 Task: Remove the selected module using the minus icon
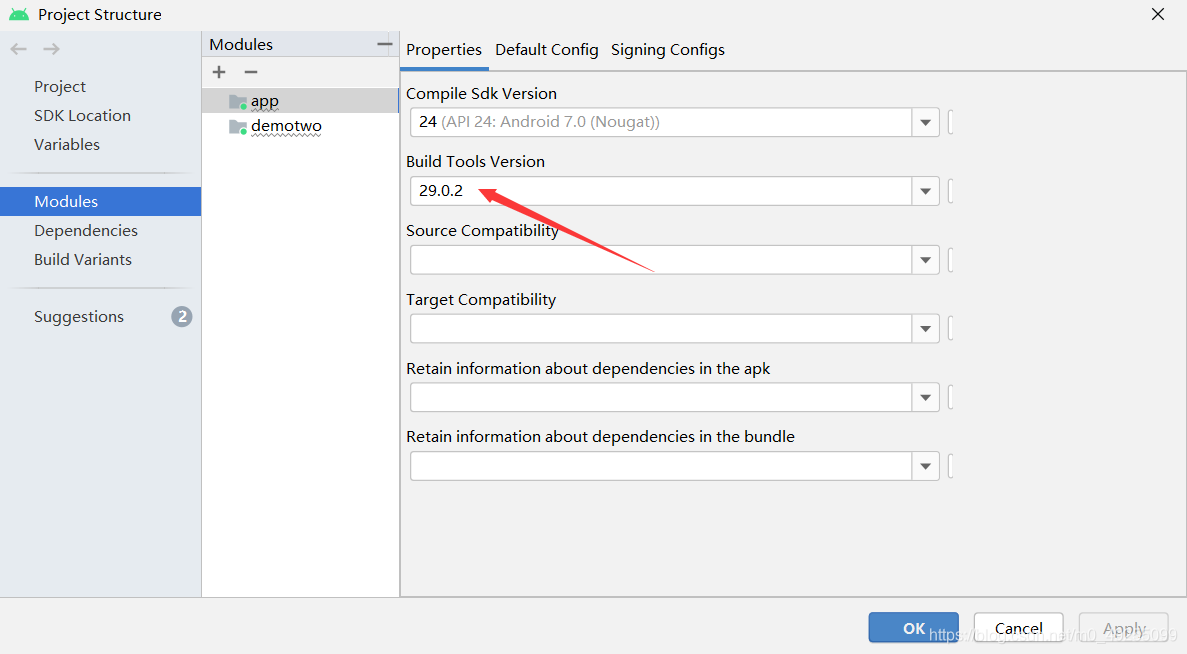click(x=250, y=71)
